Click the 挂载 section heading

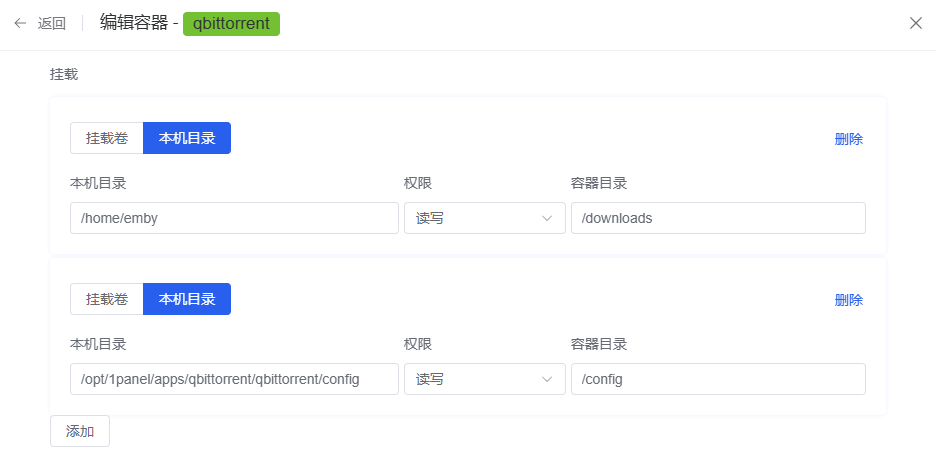click(x=64, y=74)
